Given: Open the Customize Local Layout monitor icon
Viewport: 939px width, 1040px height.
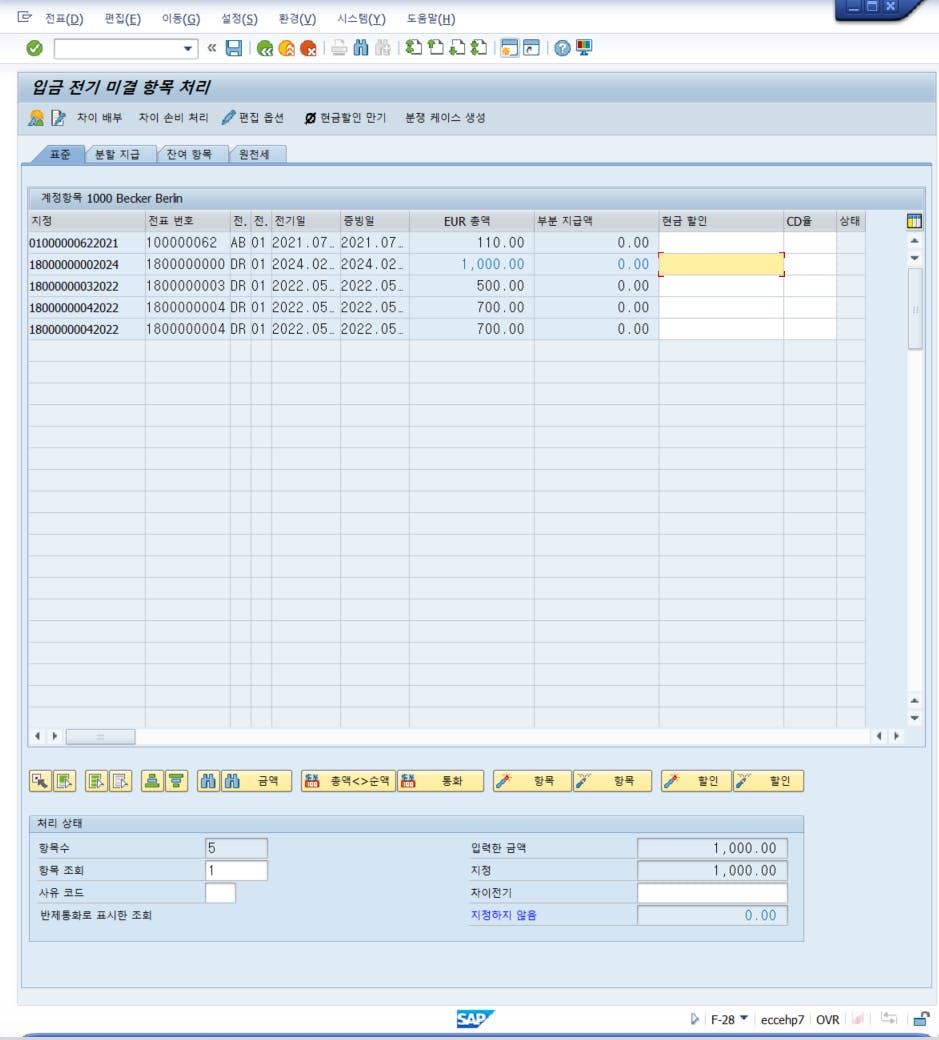Looking at the screenshot, I should pyautogui.click(x=584, y=48).
